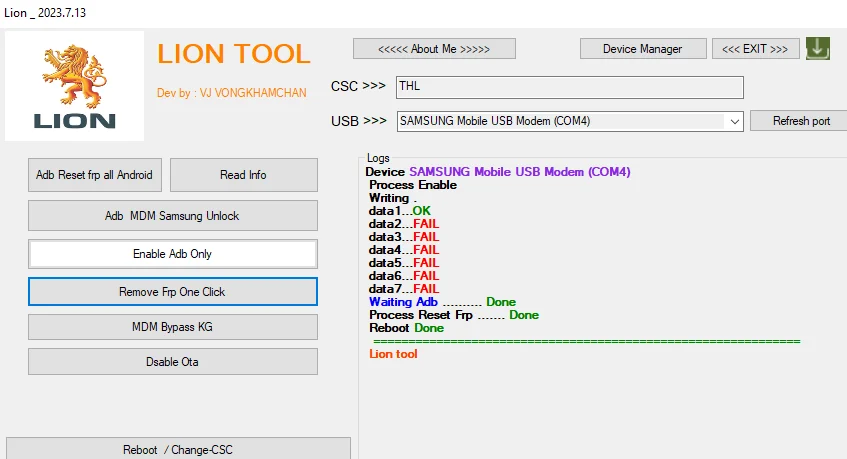Click the data1...OK log line
This screenshot has height=459, width=847.
click(400, 211)
